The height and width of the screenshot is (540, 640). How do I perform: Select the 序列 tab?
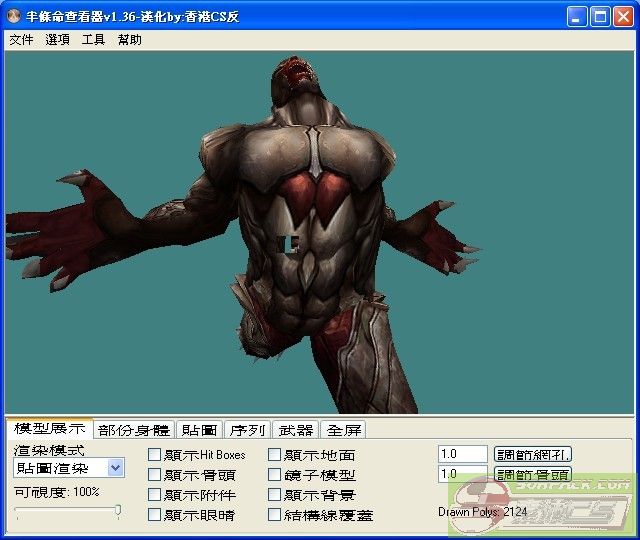tap(247, 430)
